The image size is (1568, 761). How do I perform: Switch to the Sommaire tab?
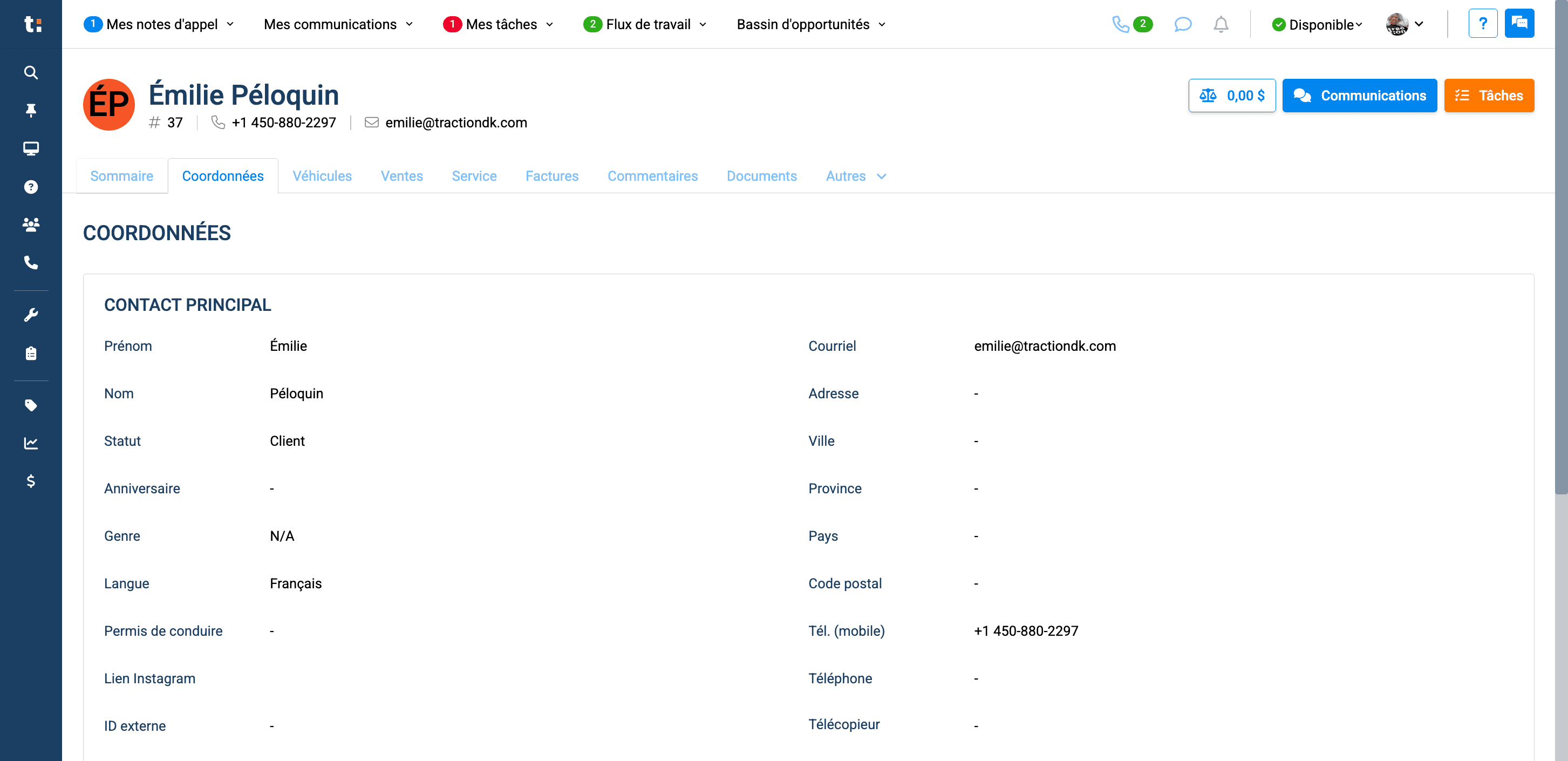(122, 176)
